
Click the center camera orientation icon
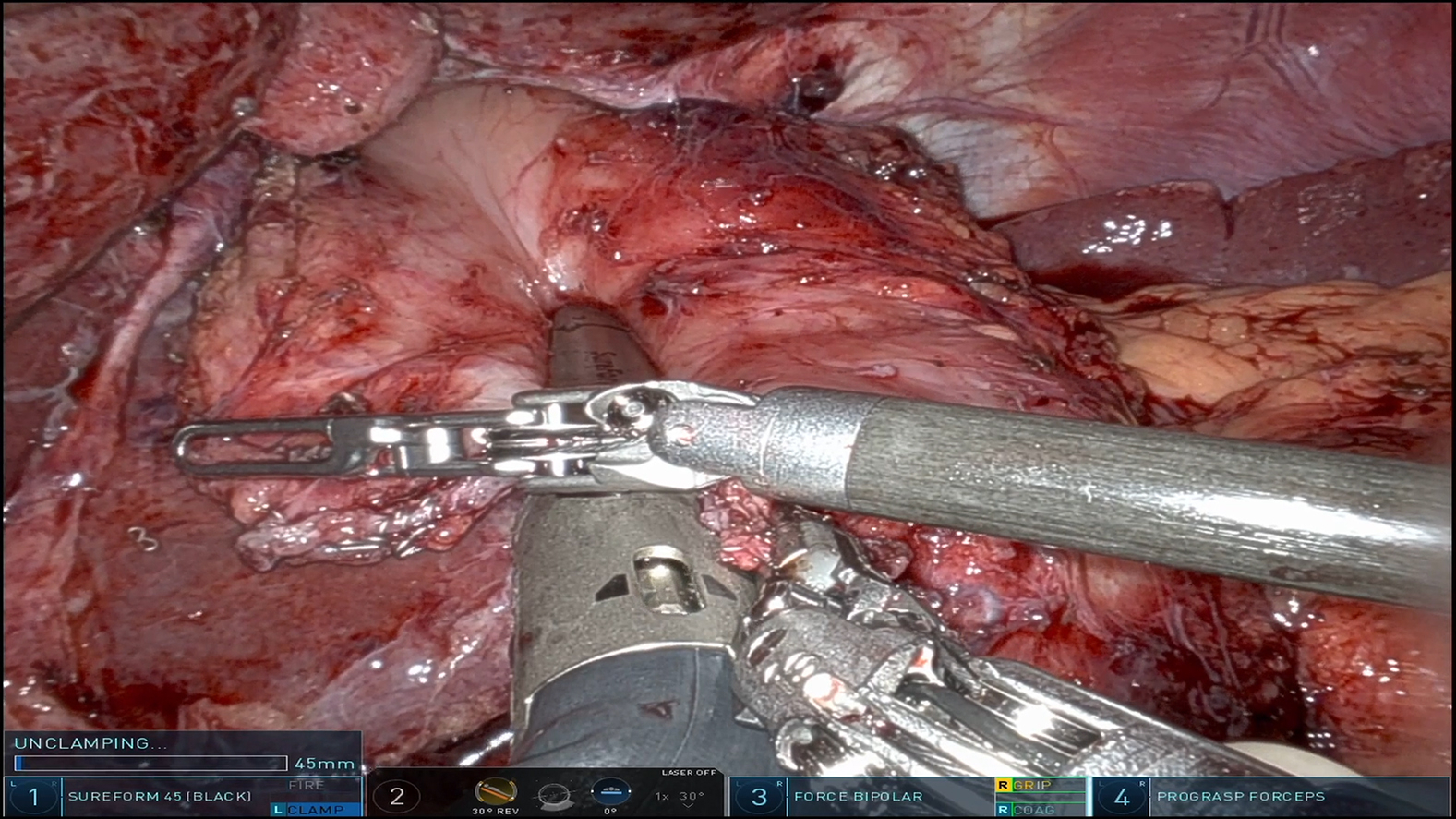coord(554,795)
